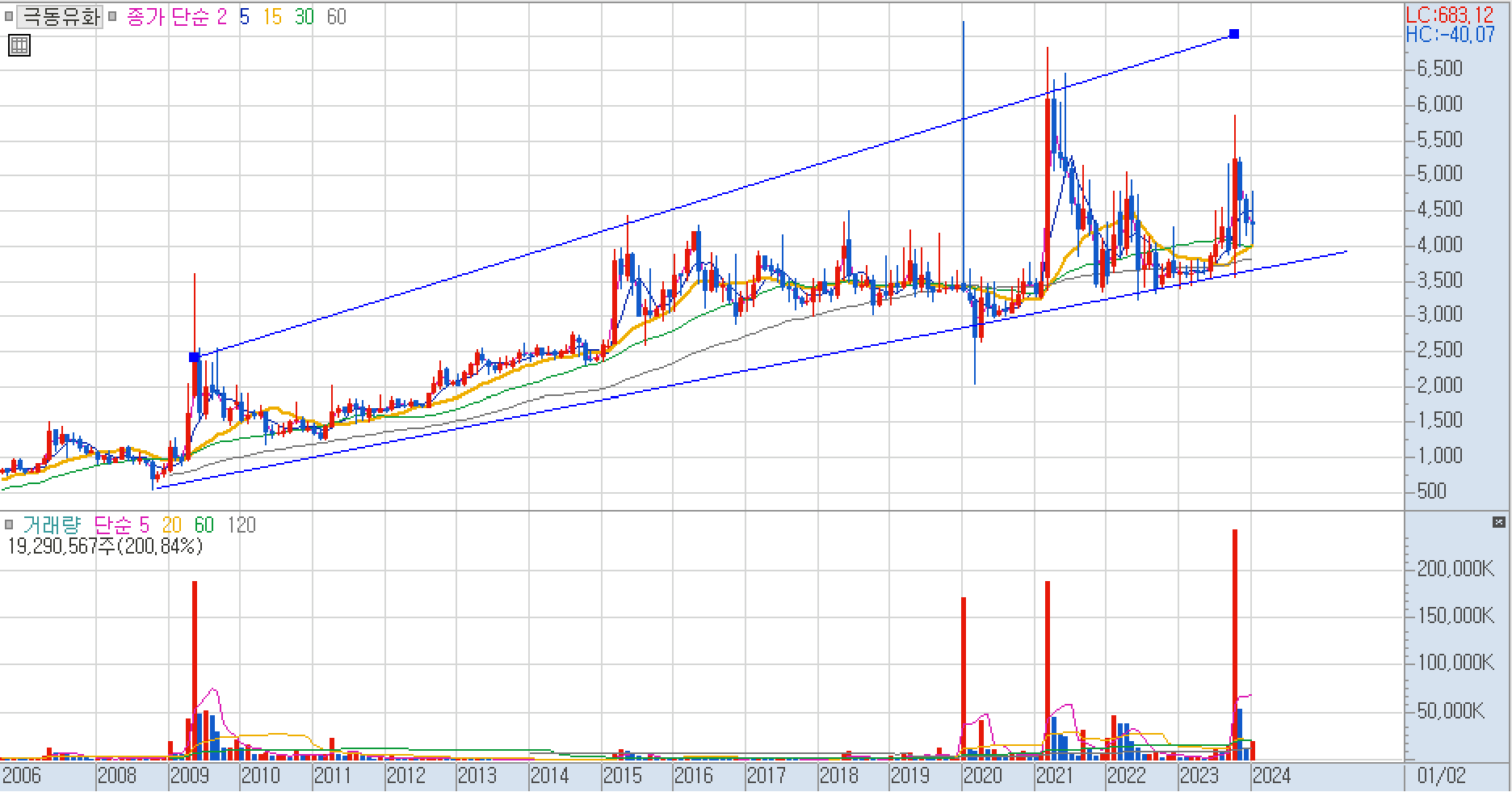This screenshot has height=792, width=1512.
Task: Click the 01/02 date label
Action: pyautogui.click(x=1441, y=777)
